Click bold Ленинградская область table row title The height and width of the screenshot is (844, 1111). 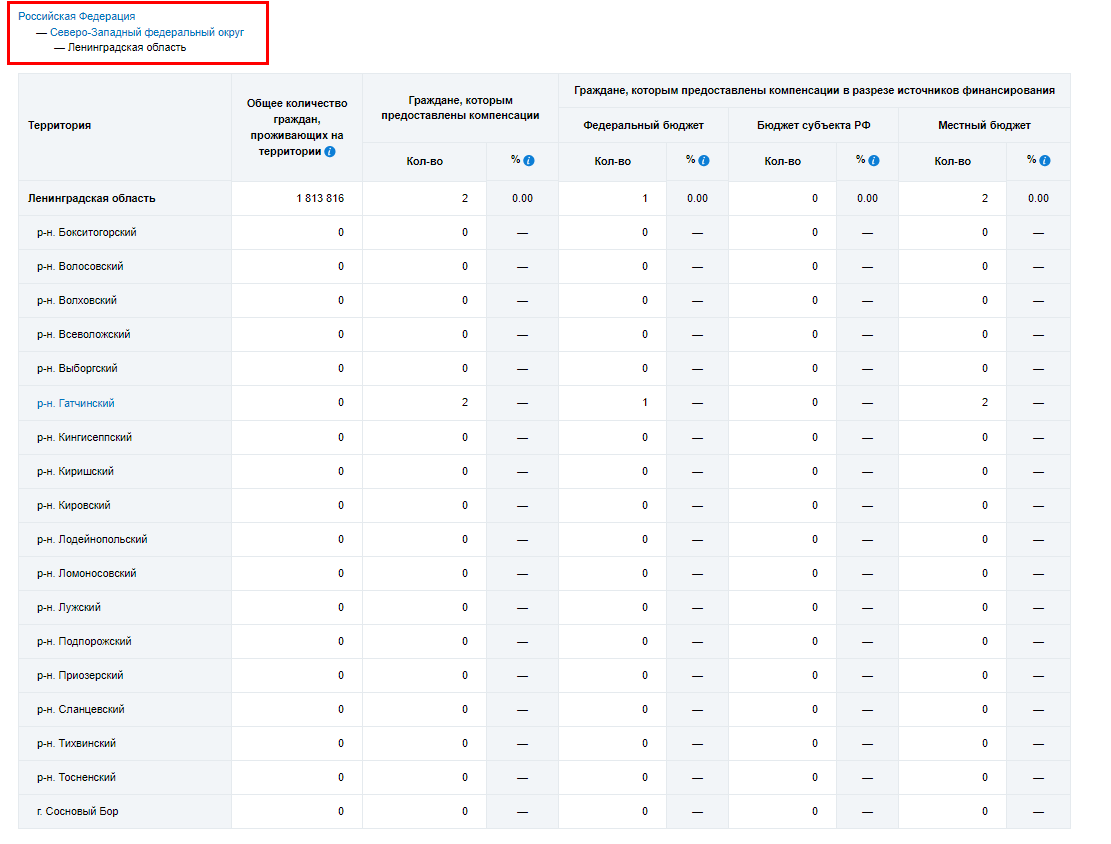(x=92, y=199)
